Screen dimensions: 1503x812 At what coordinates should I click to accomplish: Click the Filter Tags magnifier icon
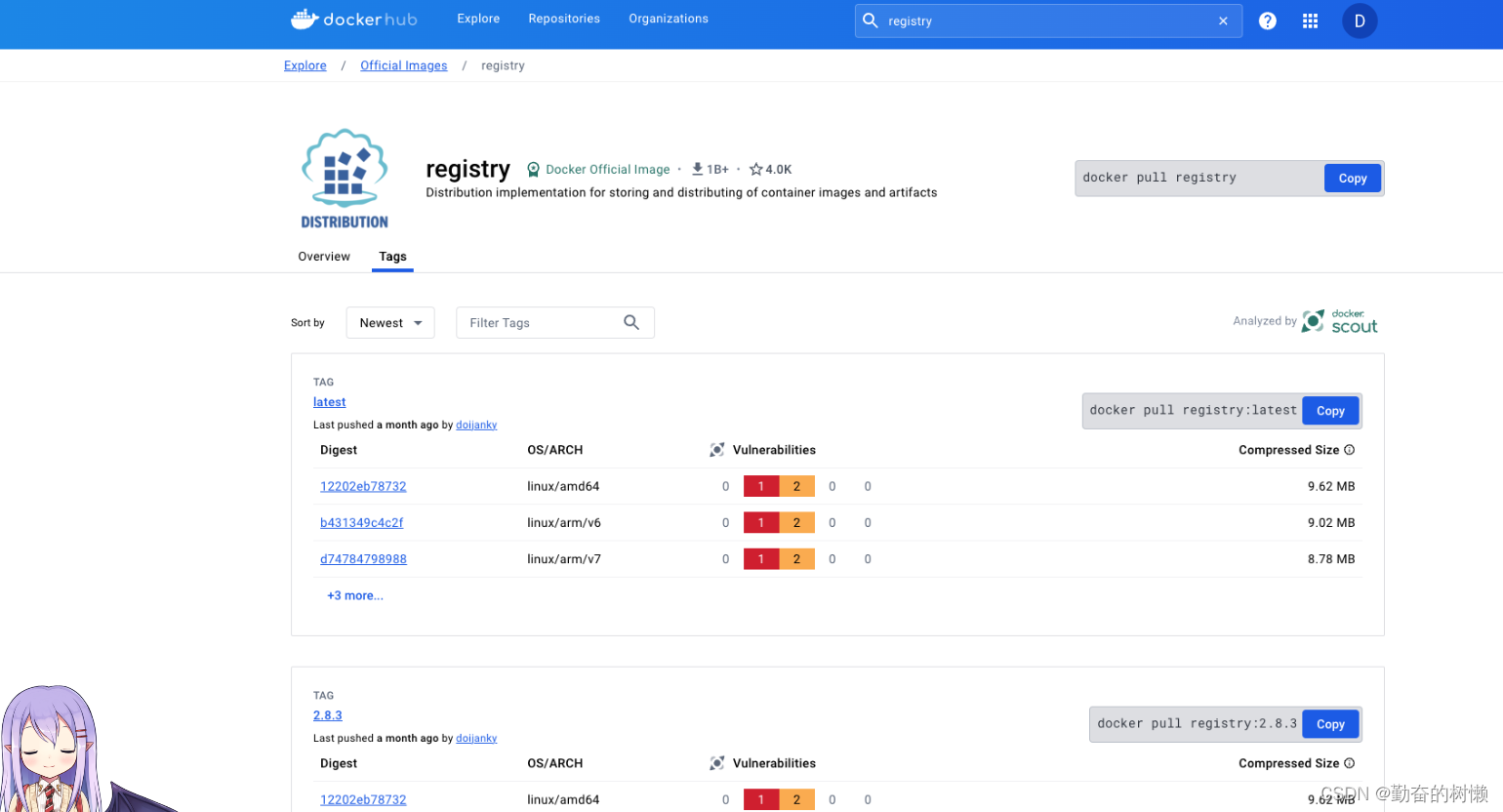coord(631,322)
